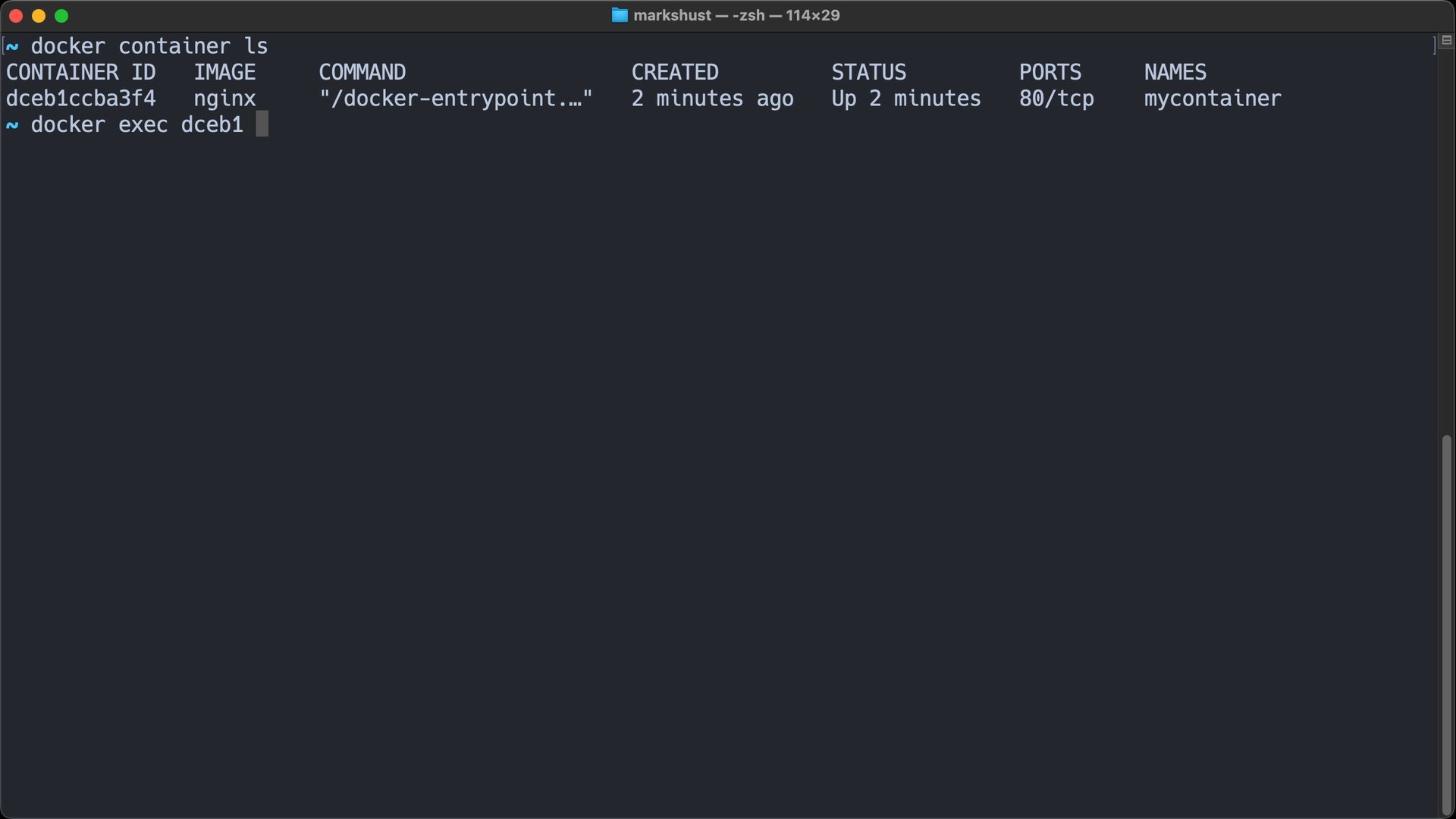Click the 'COMMAND' column header

362,72
